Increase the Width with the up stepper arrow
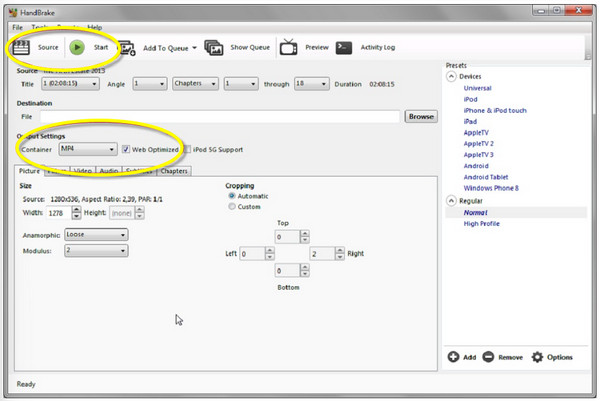 pos(76,210)
